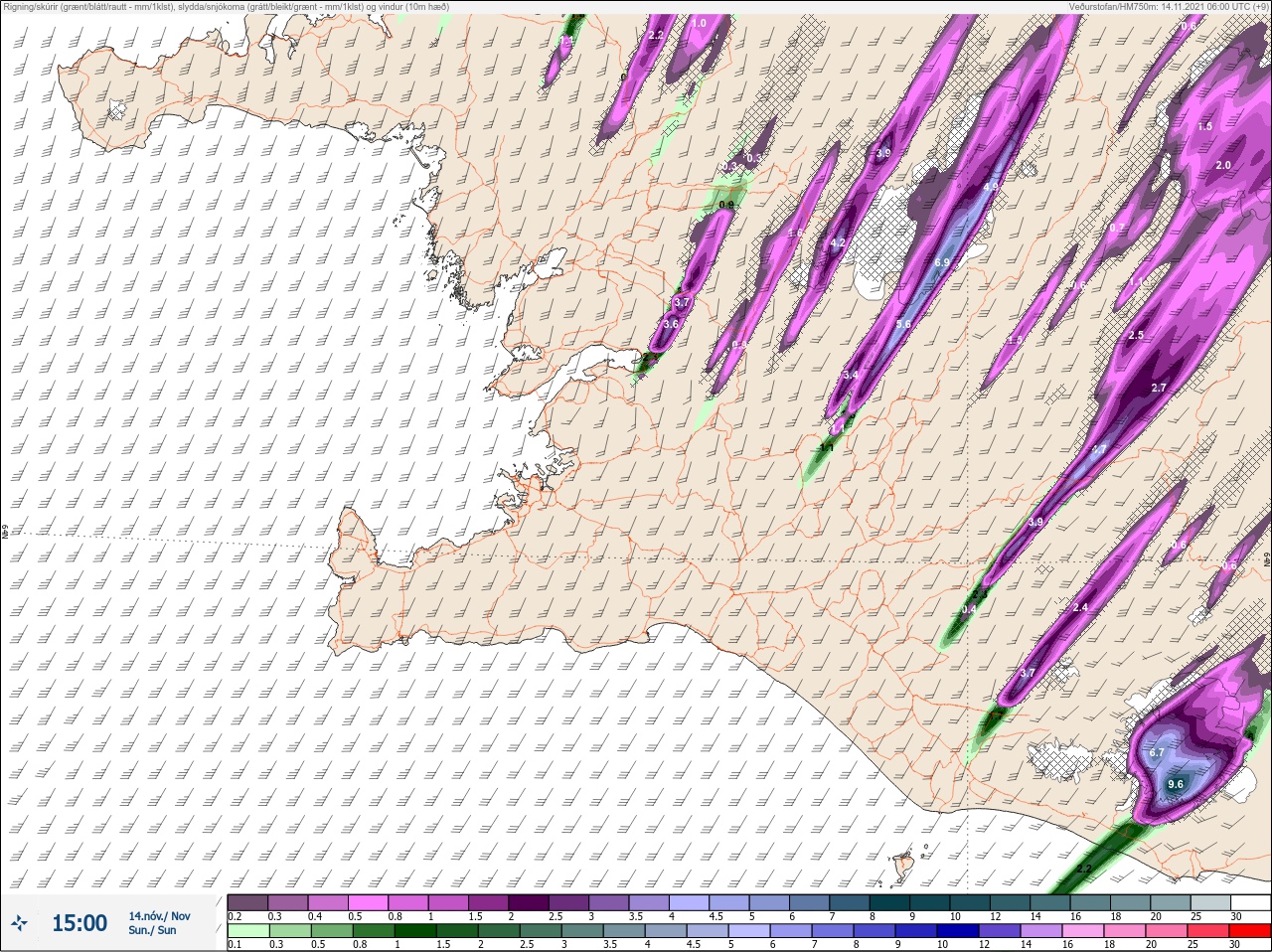Image resolution: width=1272 pixels, height=952 pixels.
Task: Click the wind-rose icon beside the 15:00 time
Action: click(x=20, y=923)
